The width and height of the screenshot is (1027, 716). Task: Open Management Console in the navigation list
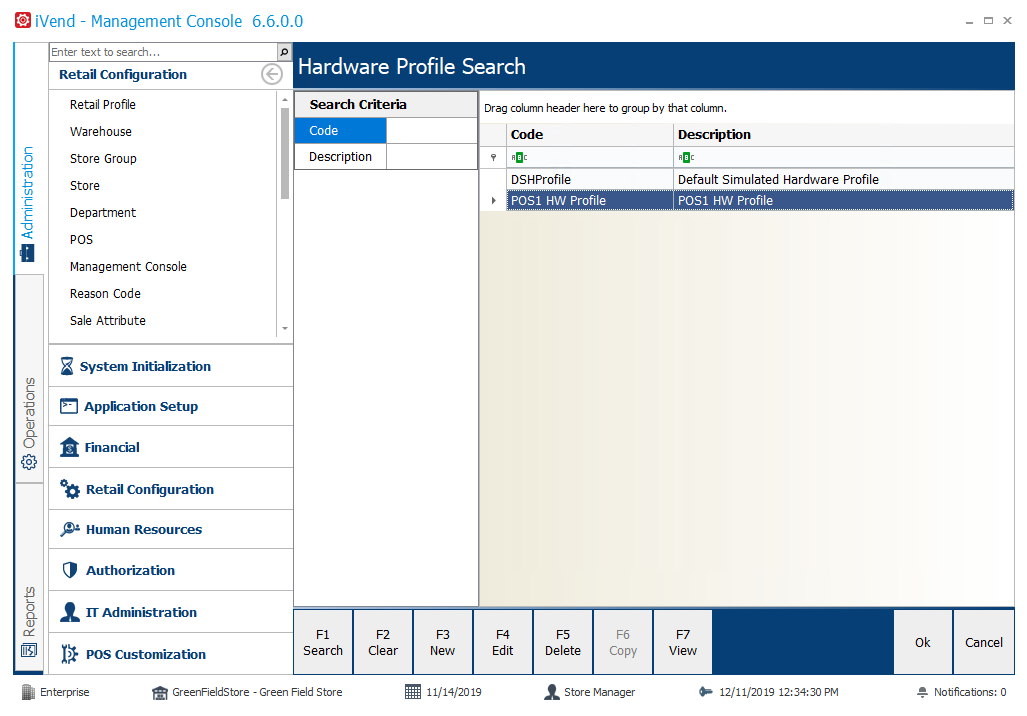pyautogui.click(x=128, y=267)
